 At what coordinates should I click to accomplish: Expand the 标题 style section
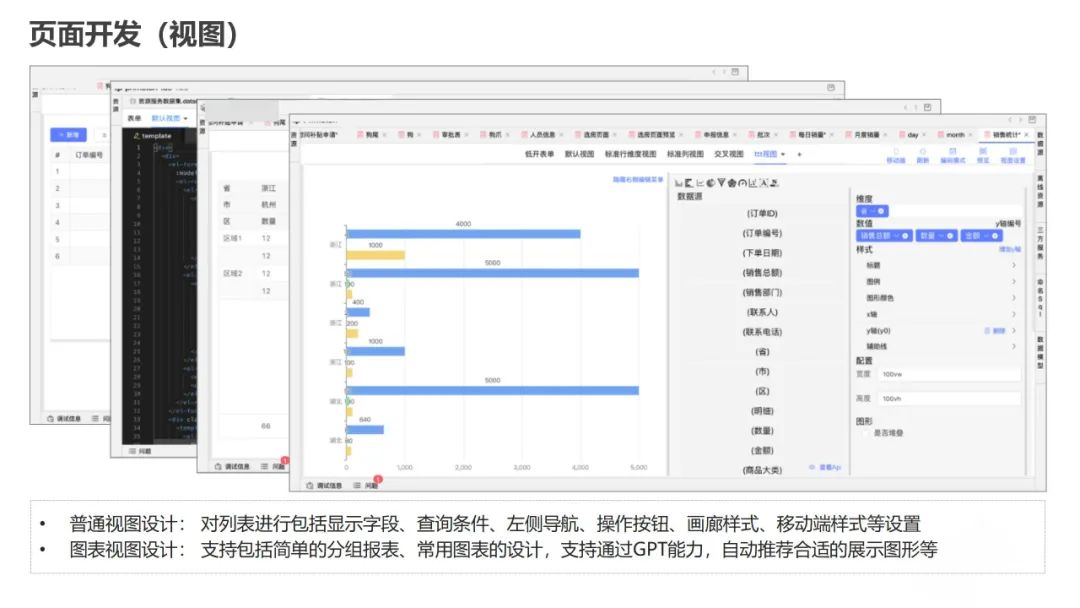coord(940,265)
